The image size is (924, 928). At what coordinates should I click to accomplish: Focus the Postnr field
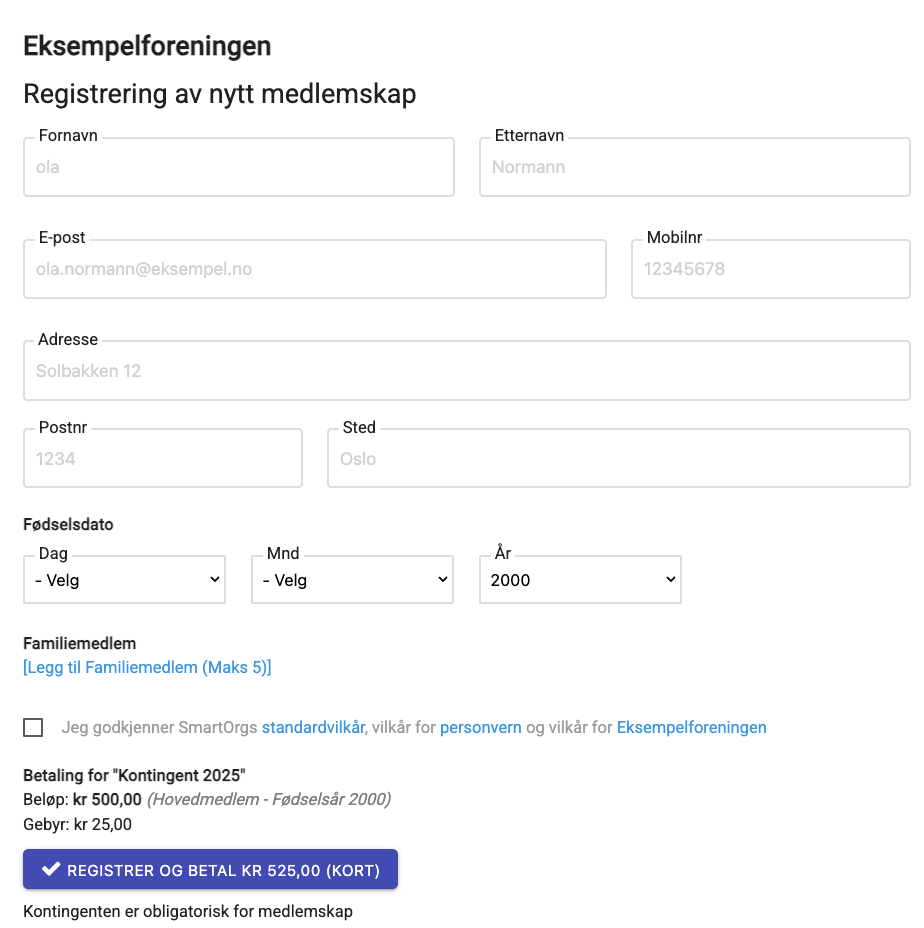click(163, 459)
